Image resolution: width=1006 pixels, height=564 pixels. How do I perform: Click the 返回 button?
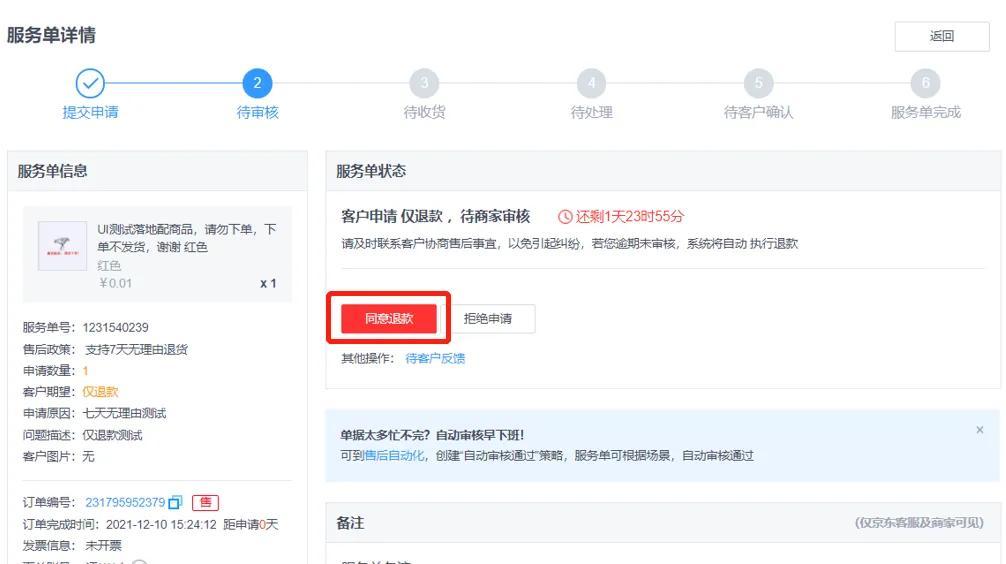942,37
